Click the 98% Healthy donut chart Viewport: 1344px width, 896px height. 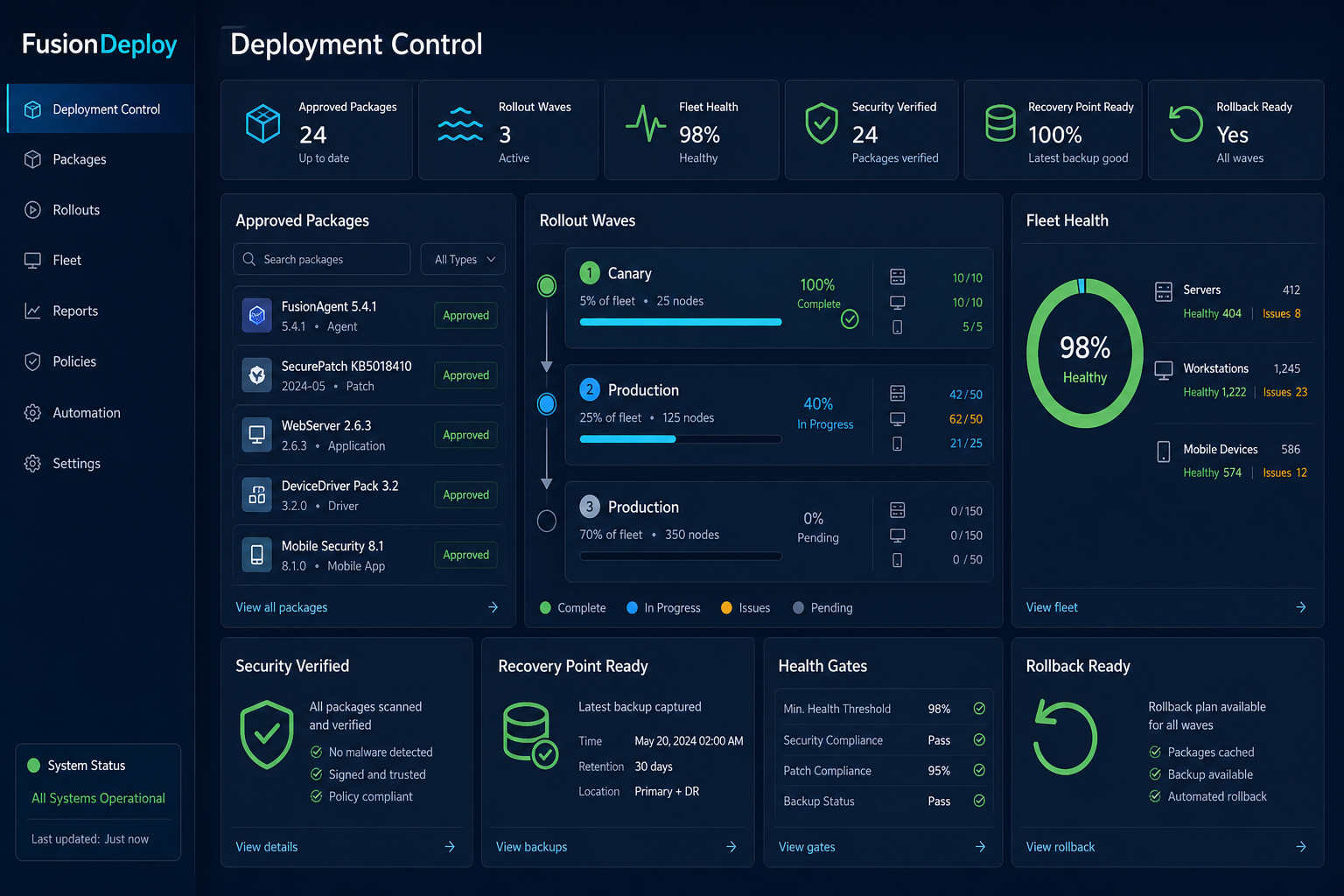tap(1085, 353)
